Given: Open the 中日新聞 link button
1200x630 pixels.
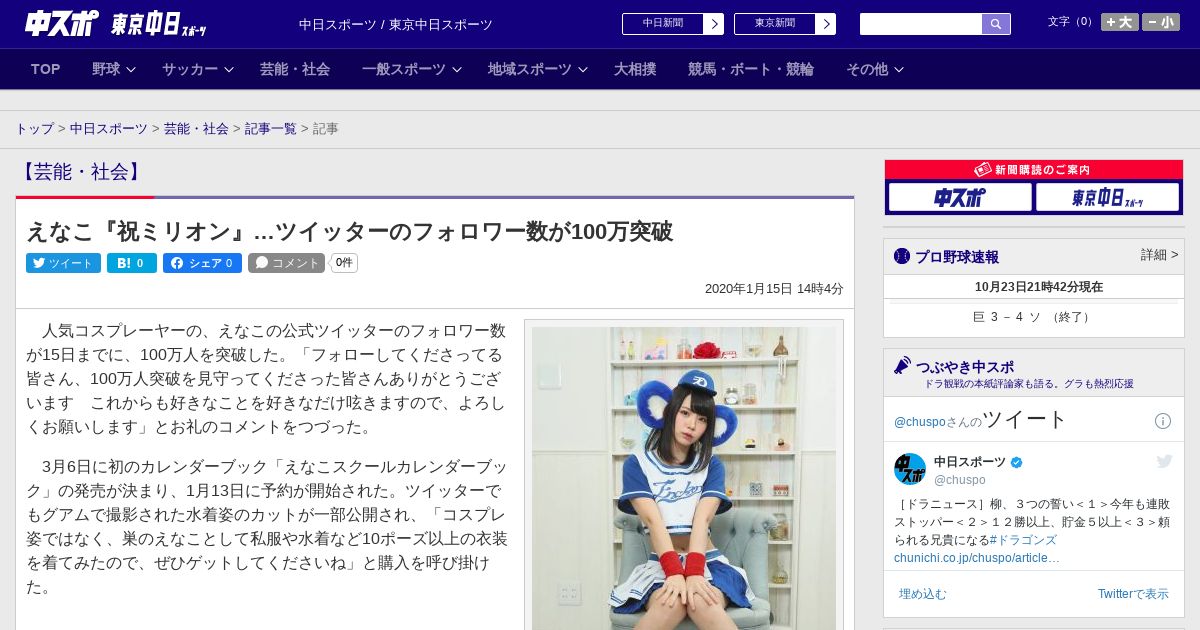Looking at the screenshot, I should click(663, 24).
